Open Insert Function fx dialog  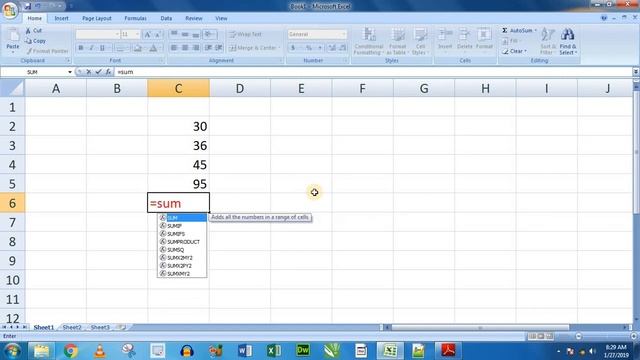click(108, 72)
